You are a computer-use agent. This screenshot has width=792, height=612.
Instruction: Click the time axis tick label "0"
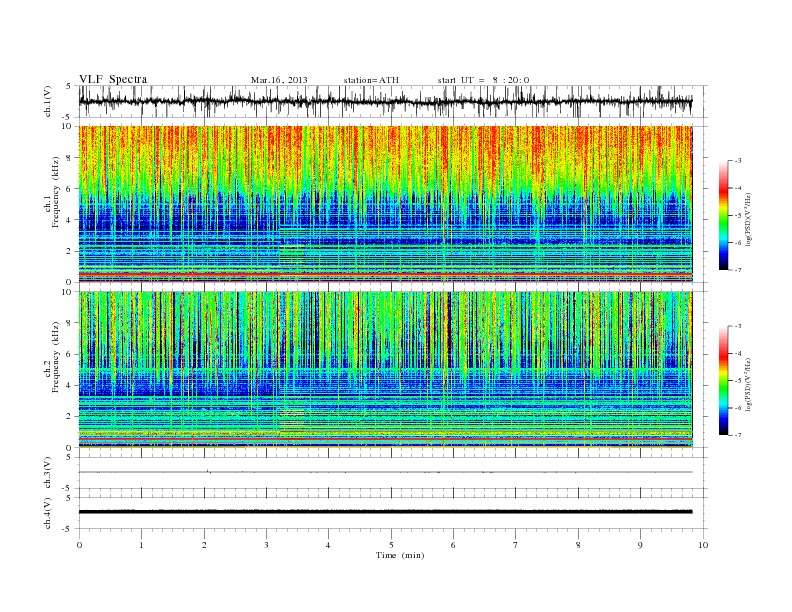[79, 545]
